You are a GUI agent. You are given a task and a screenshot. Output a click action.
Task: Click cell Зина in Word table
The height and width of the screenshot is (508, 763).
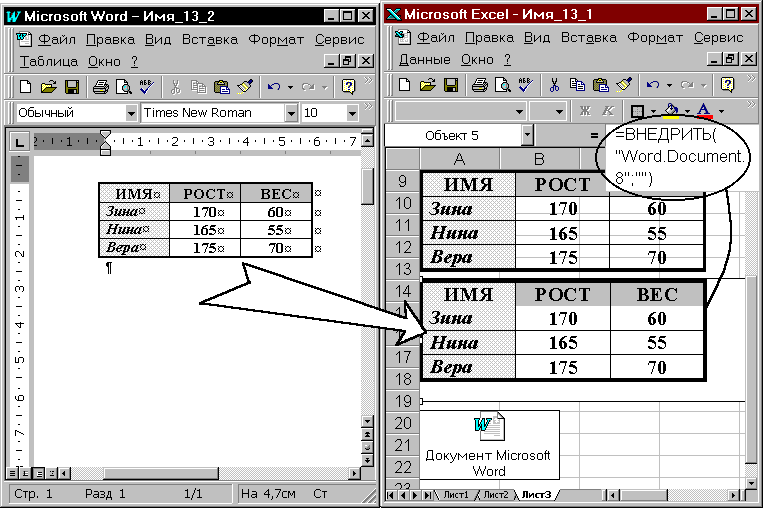coord(134,212)
